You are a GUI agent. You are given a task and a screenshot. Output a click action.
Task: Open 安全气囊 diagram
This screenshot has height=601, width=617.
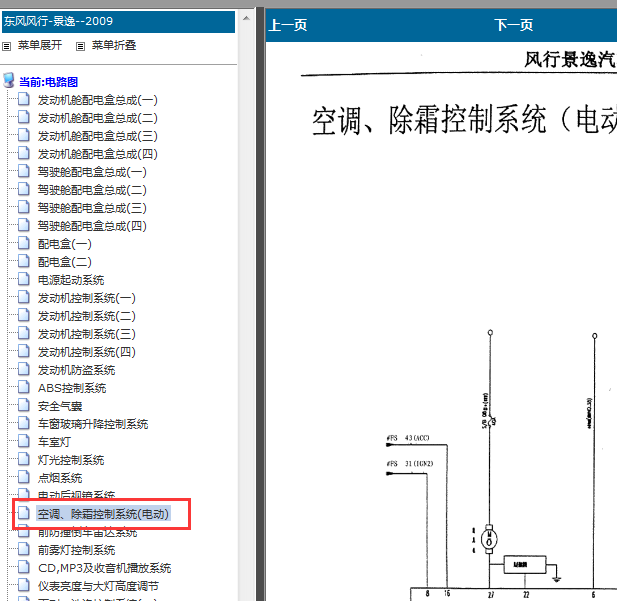click(x=60, y=406)
